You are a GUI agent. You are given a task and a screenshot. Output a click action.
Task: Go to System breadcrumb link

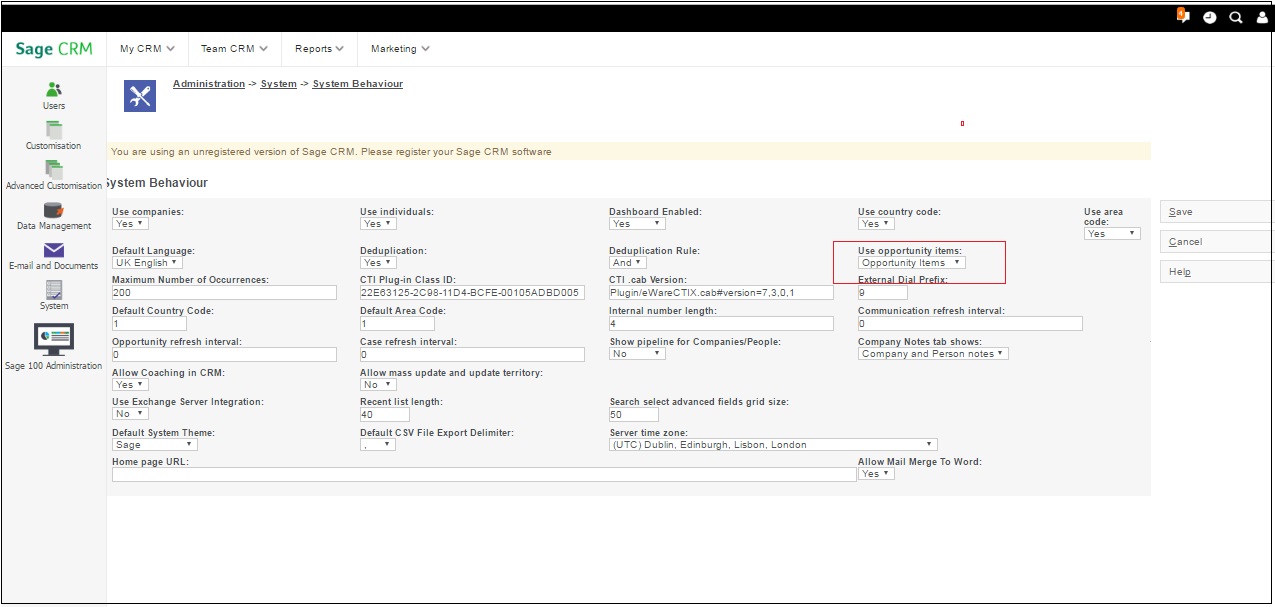(279, 84)
